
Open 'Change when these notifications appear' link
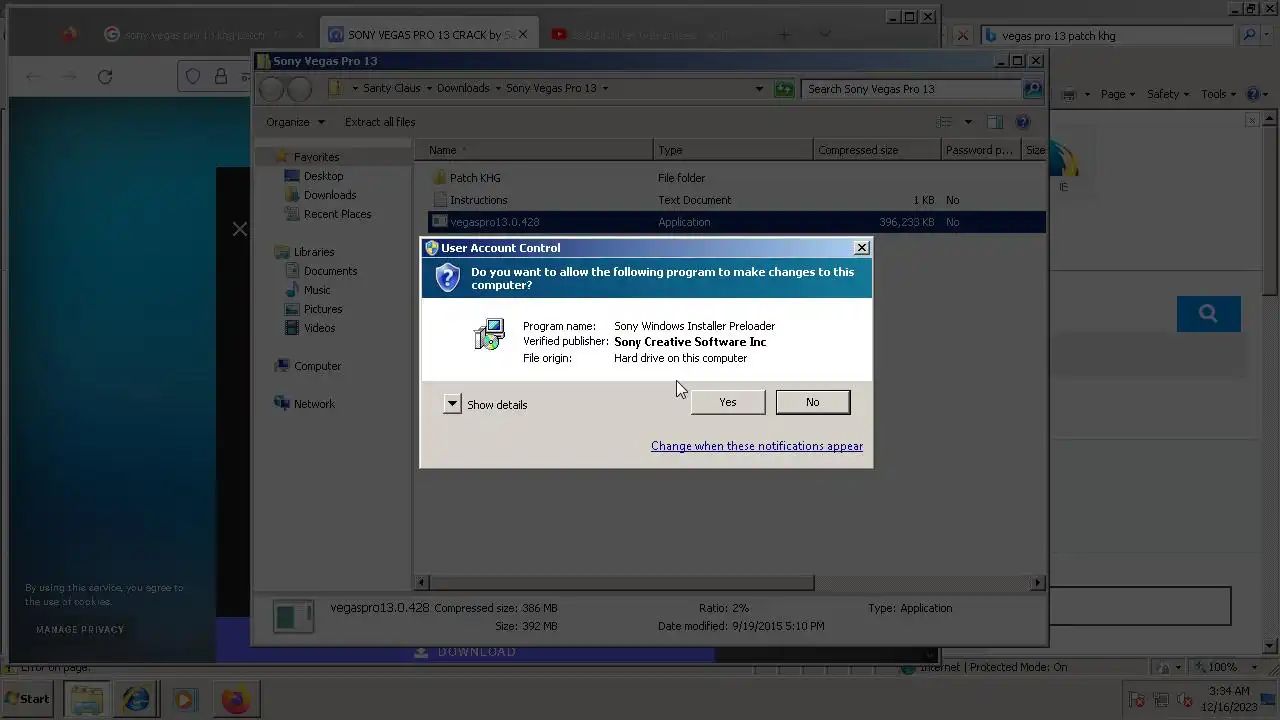click(757, 446)
